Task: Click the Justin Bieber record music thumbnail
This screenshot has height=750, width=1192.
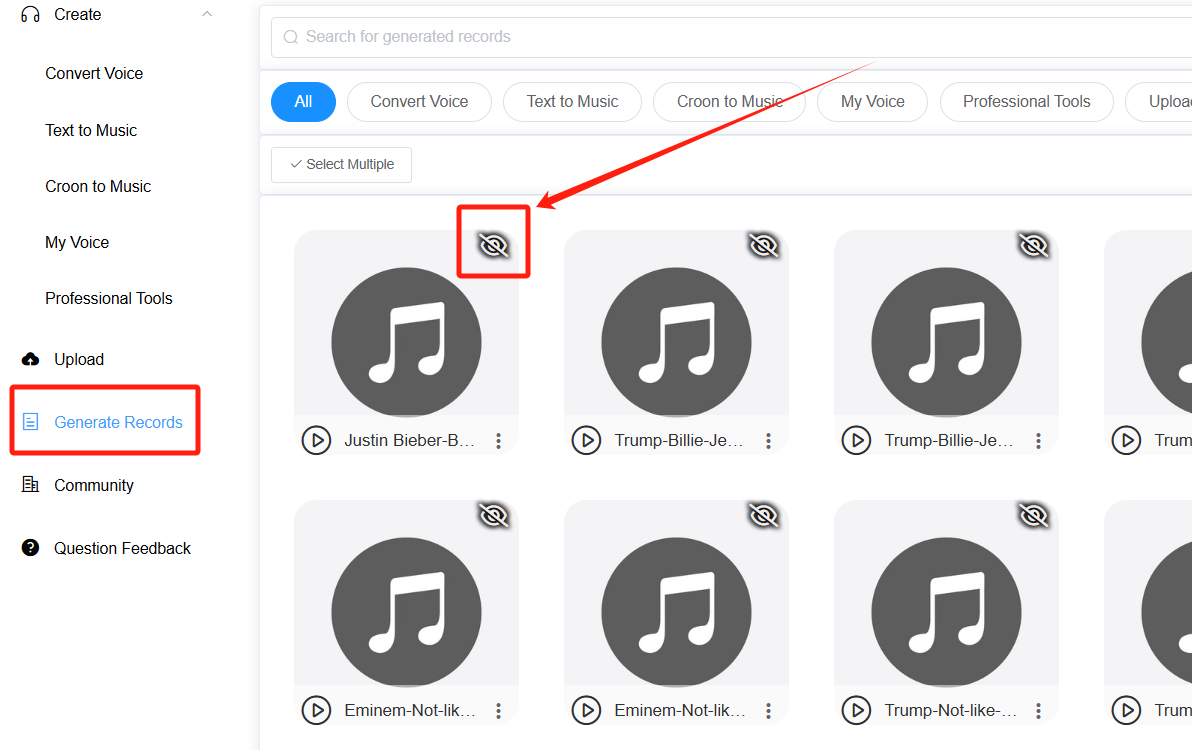Action: [407, 342]
